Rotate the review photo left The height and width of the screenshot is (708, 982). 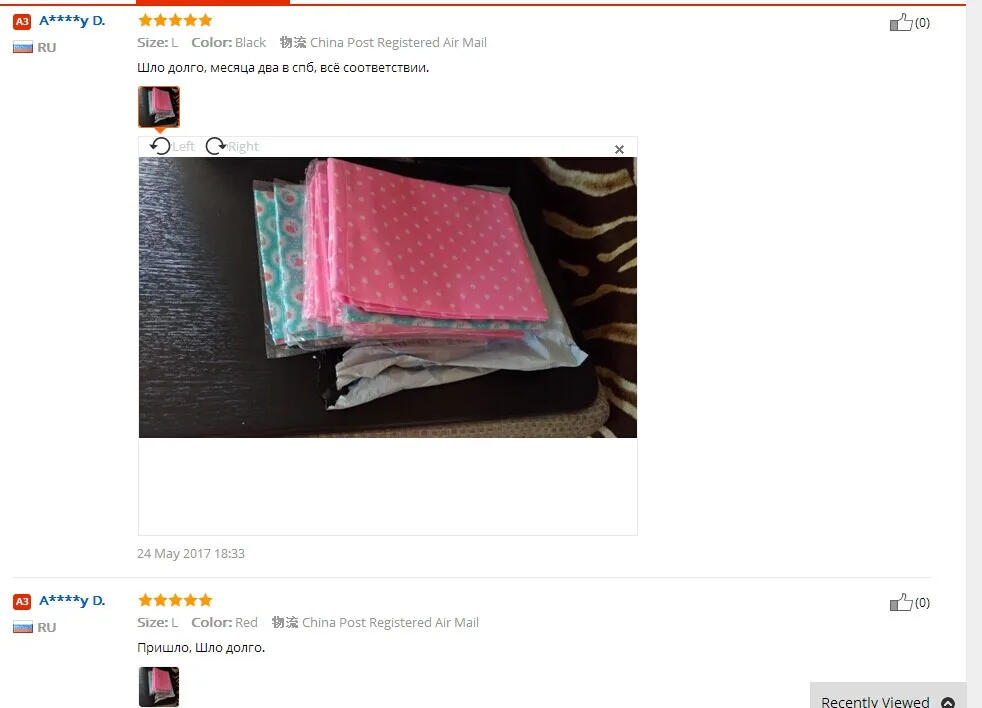coord(172,146)
